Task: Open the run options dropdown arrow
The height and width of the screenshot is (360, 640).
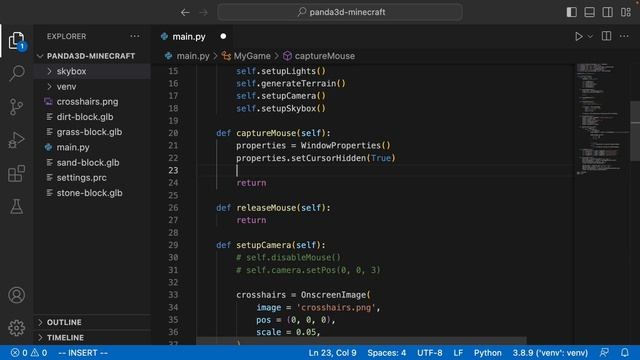Action: point(590,36)
